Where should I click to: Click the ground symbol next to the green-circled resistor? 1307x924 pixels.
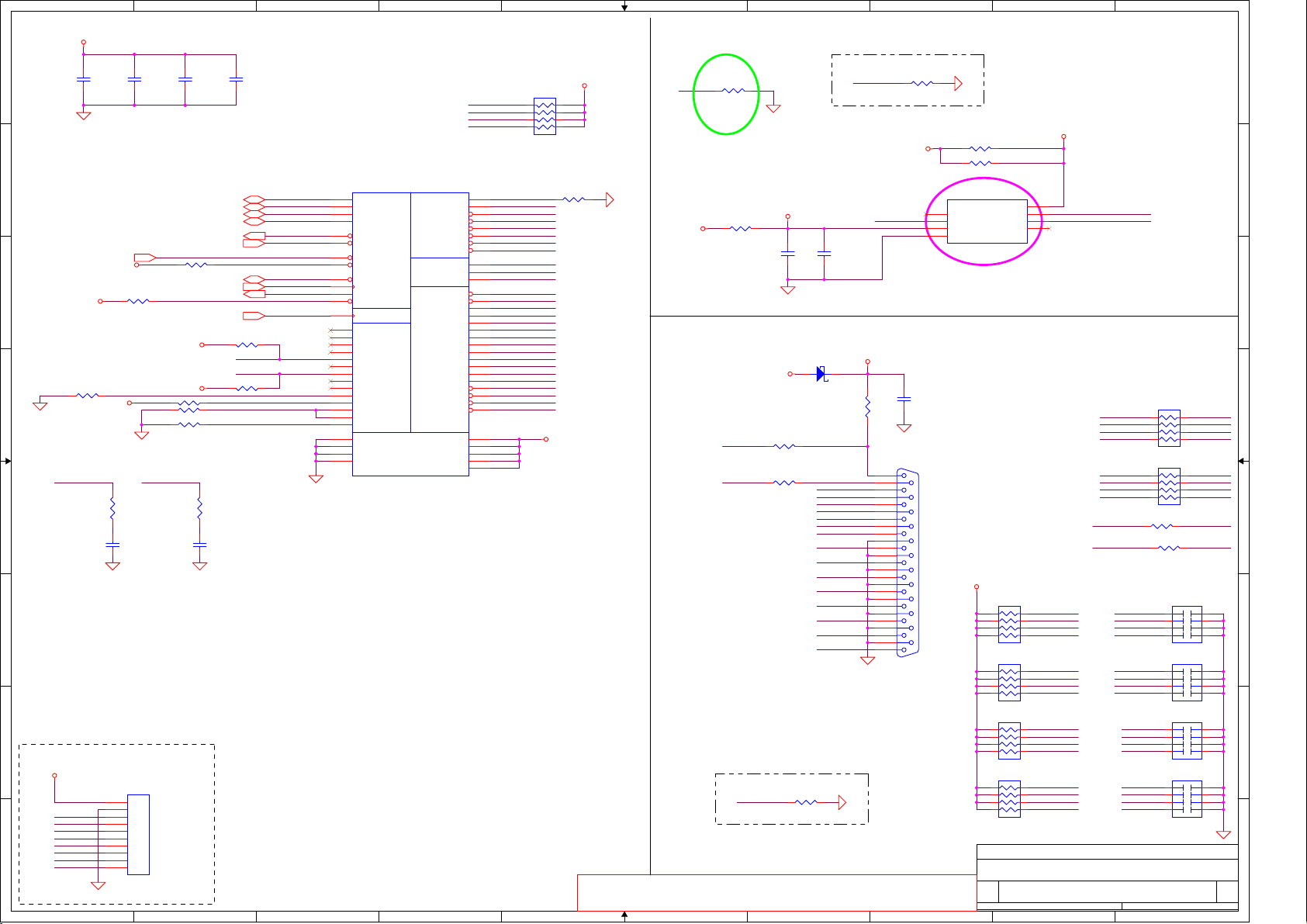pyautogui.click(x=773, y=109)
